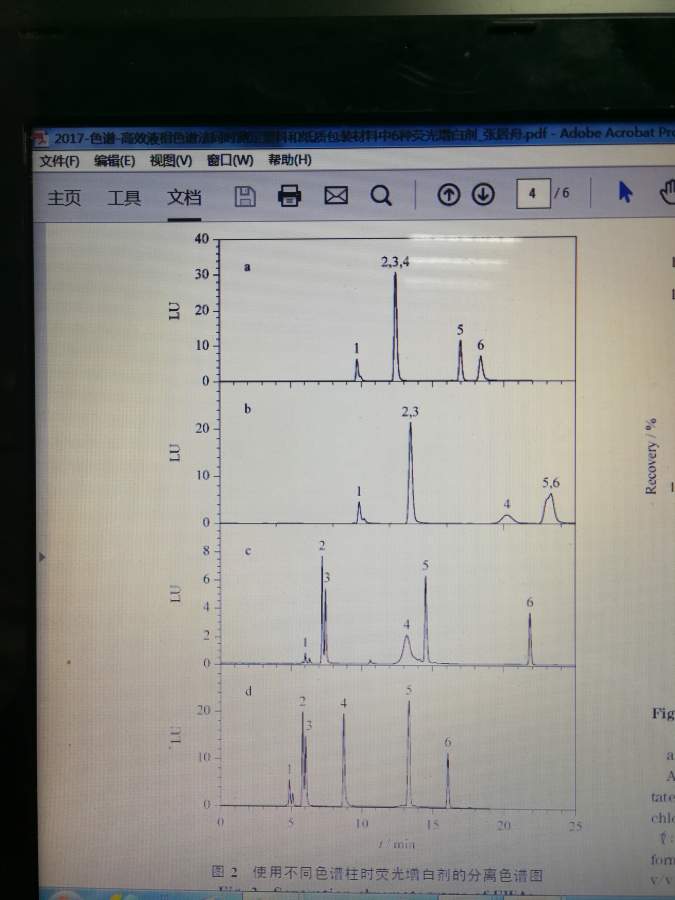Go to next page with down arrow
The width and height of the screenshot is (675, 900).
click(x=483, y=195)
